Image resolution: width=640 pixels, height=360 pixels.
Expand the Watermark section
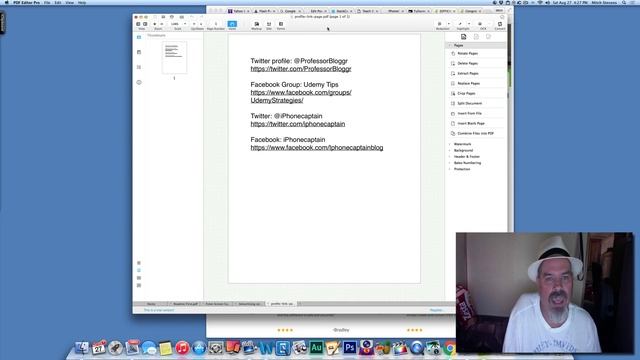click(x=450, y=144)
